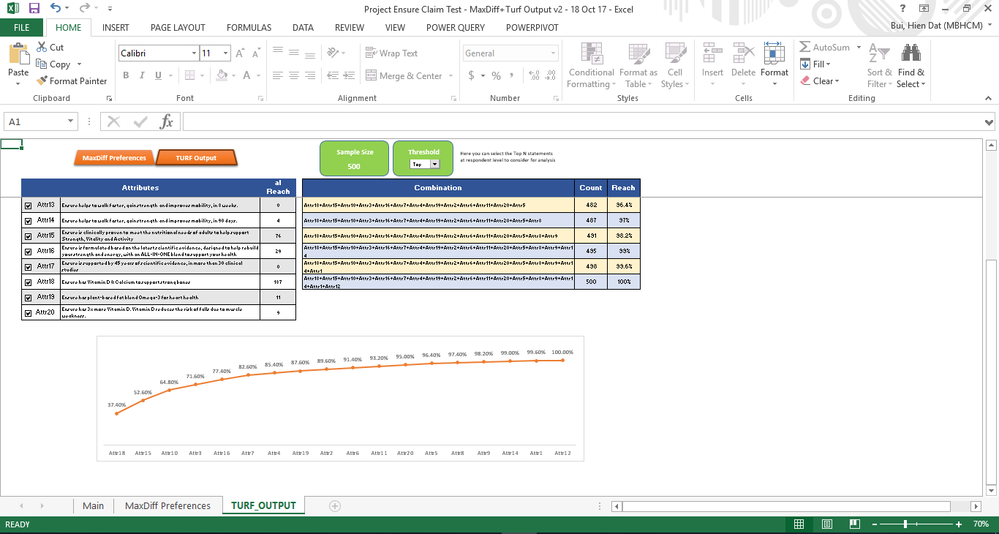Image resolution: width=999 pixels, height=534 pixels.
Task: Save the workbook using the save icon
Action: [34, 9]
